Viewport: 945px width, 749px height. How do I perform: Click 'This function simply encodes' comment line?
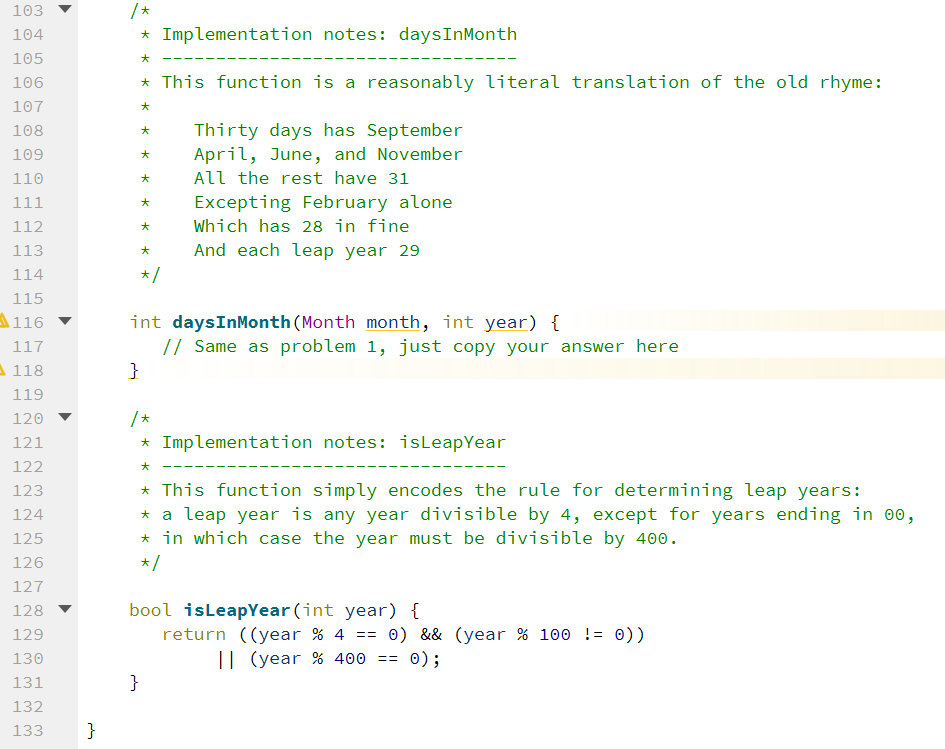click(x=512, y=490)
